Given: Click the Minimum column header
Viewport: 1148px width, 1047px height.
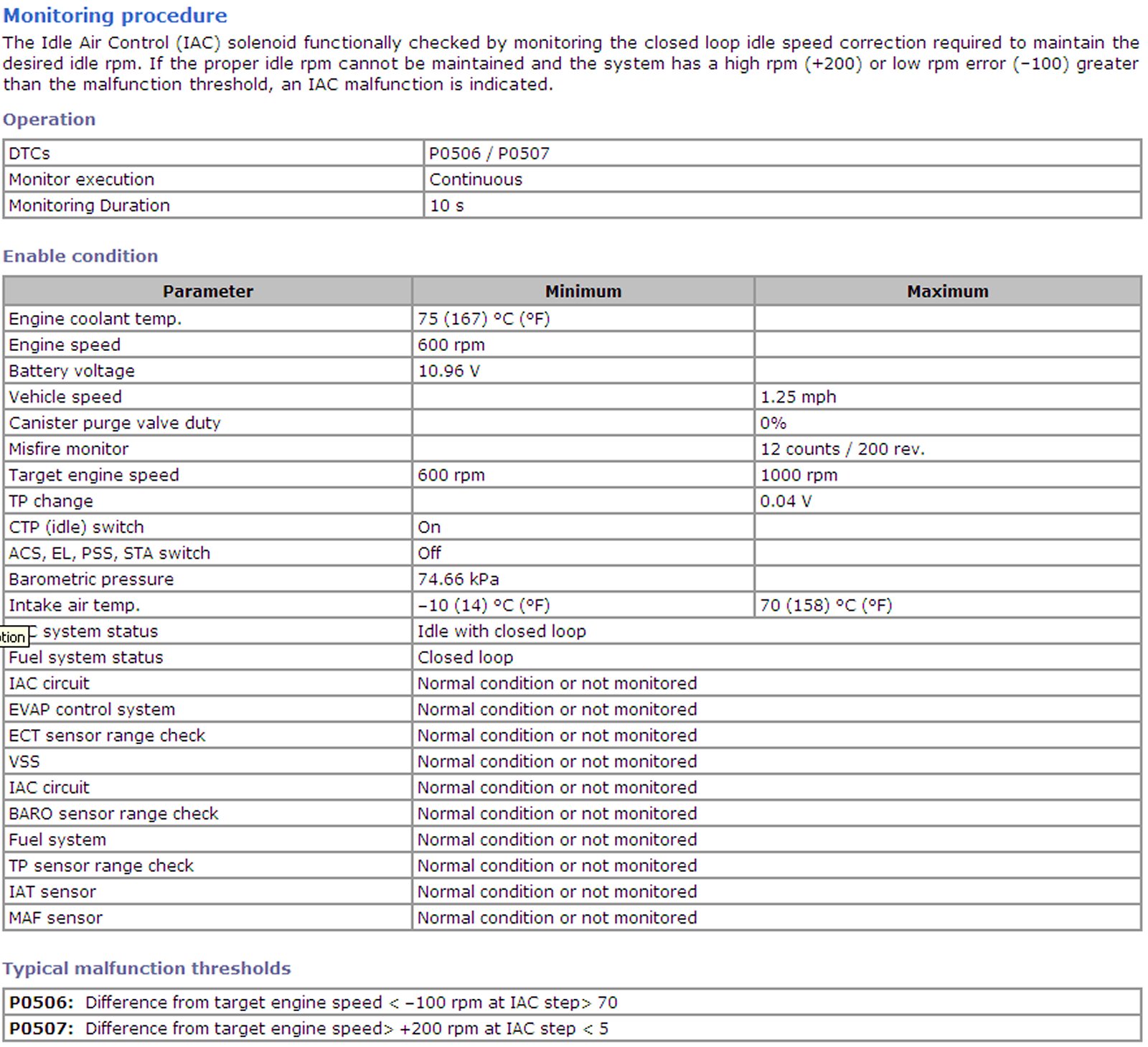Looking at the screenshot, I should pyautogui.click(x=583, y=291).
